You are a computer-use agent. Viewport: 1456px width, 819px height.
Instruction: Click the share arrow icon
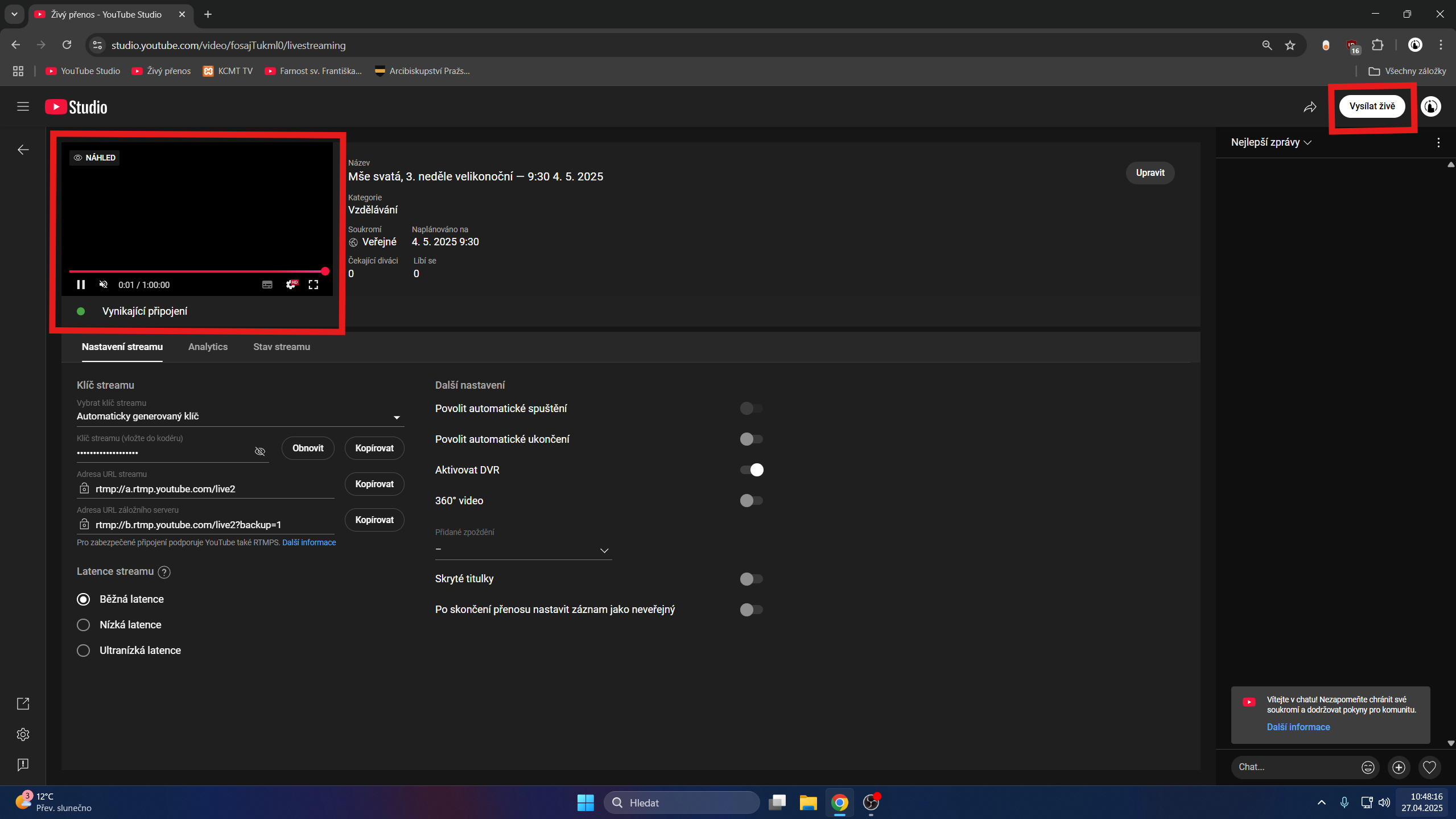tap(1310, 107)
